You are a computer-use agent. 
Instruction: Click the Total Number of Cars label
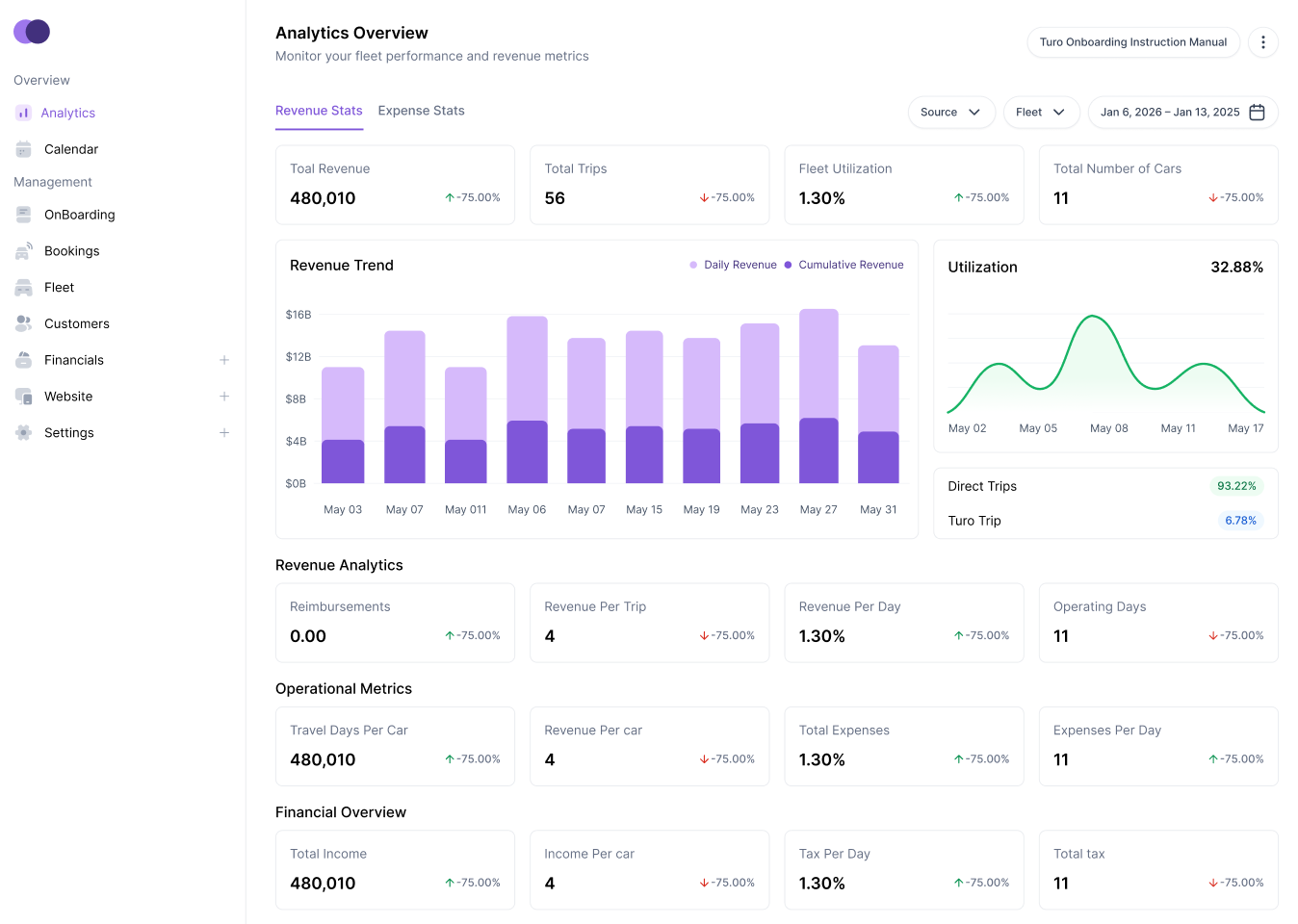pyautogui.click(x=1117, y=168)
